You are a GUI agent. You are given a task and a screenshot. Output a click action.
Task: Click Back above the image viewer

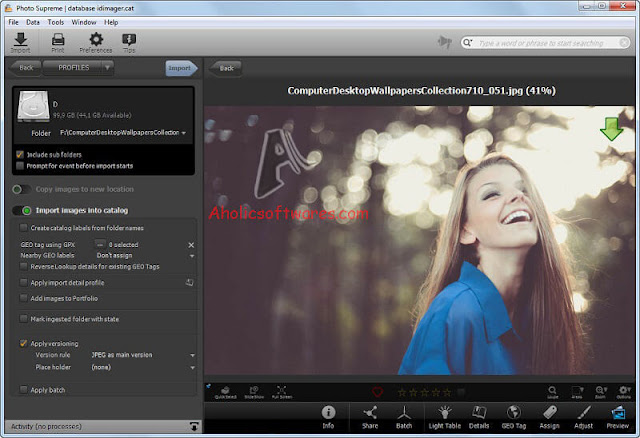pos(225,68)
